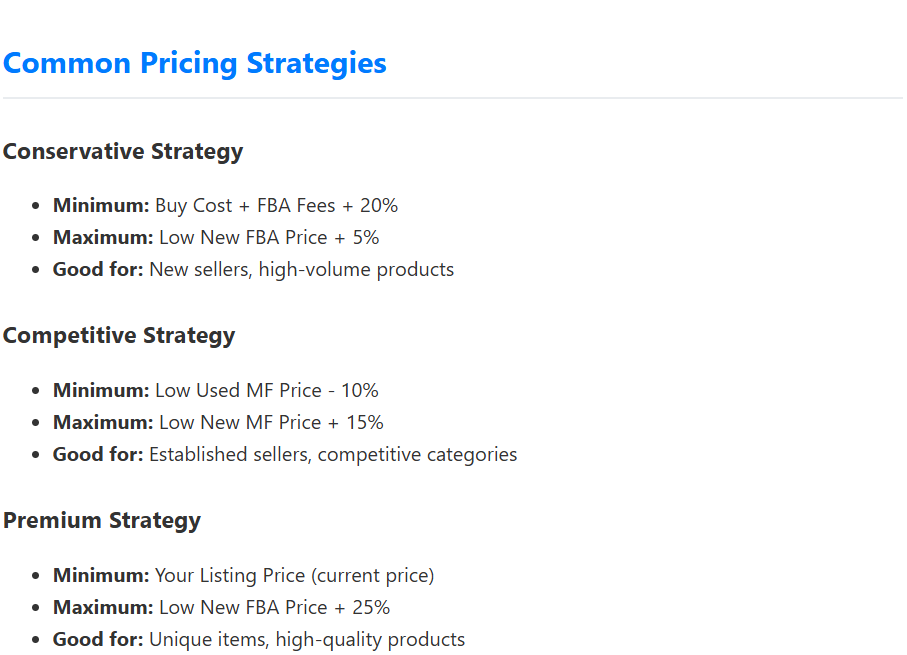
Task: Click the Common Pricing Strategies heading
Action: coord(194,63)
